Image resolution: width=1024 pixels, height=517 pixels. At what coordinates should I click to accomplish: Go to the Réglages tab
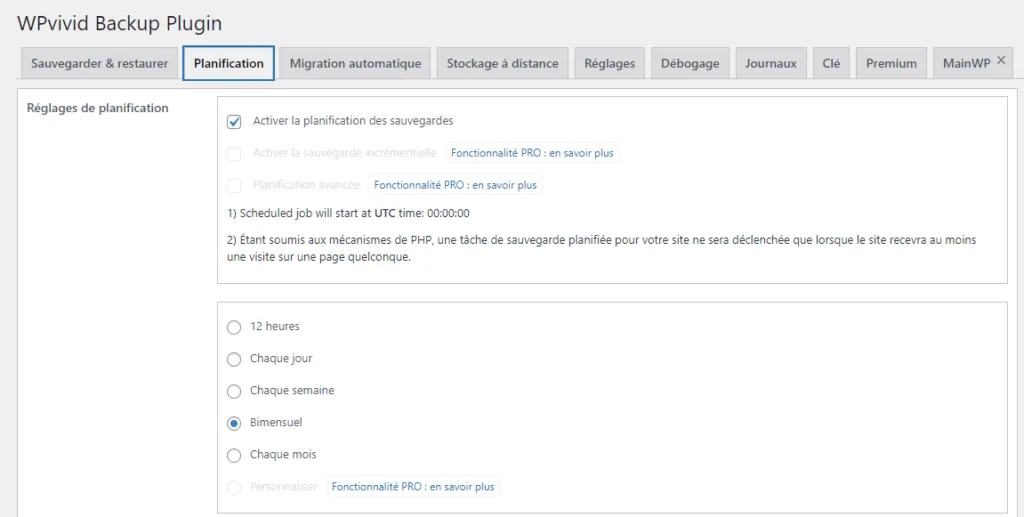609,63
